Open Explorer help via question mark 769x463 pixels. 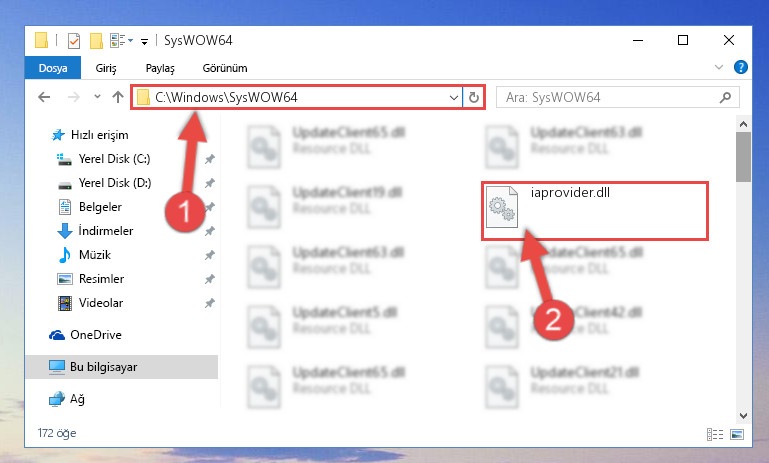click(741, 67)
